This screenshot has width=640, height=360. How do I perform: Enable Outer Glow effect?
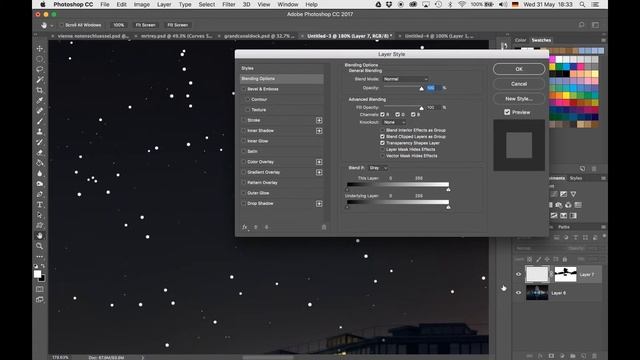[244, 193]
